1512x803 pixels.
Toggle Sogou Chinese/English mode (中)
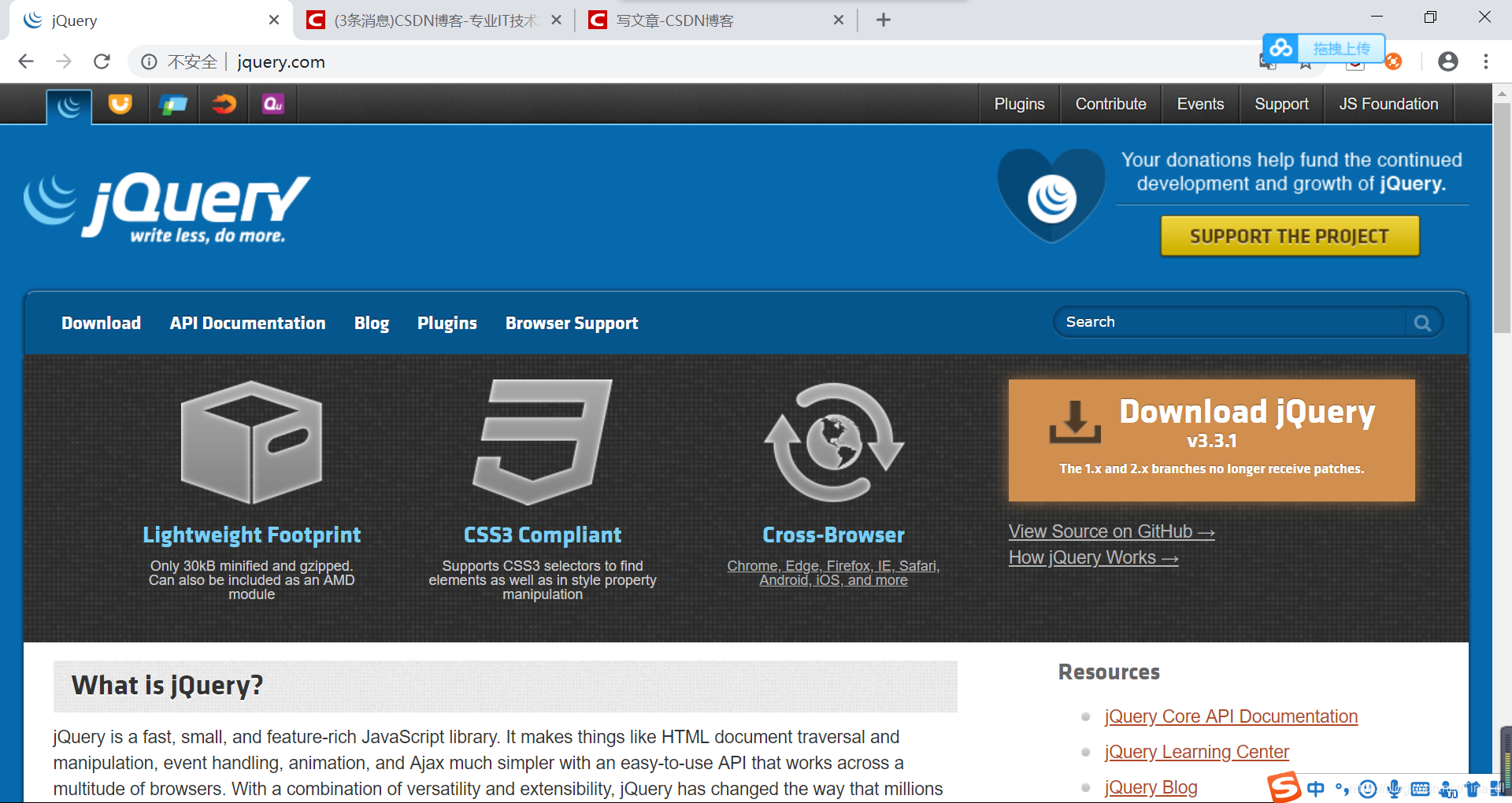point(1316,789)
